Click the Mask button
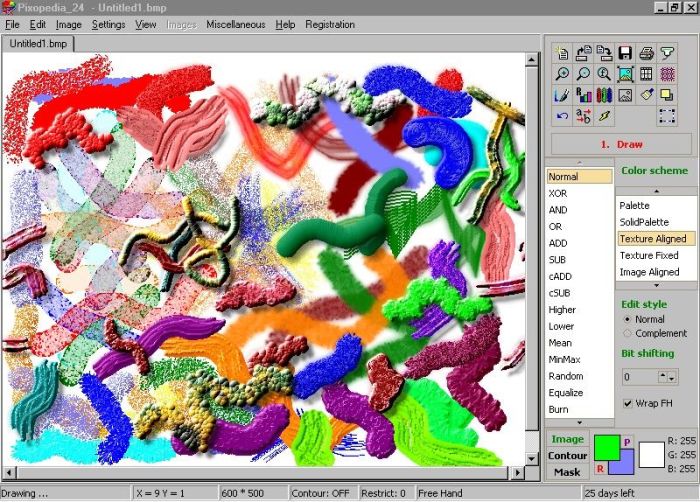Viewport: 700px width, 502px height. 567,472
